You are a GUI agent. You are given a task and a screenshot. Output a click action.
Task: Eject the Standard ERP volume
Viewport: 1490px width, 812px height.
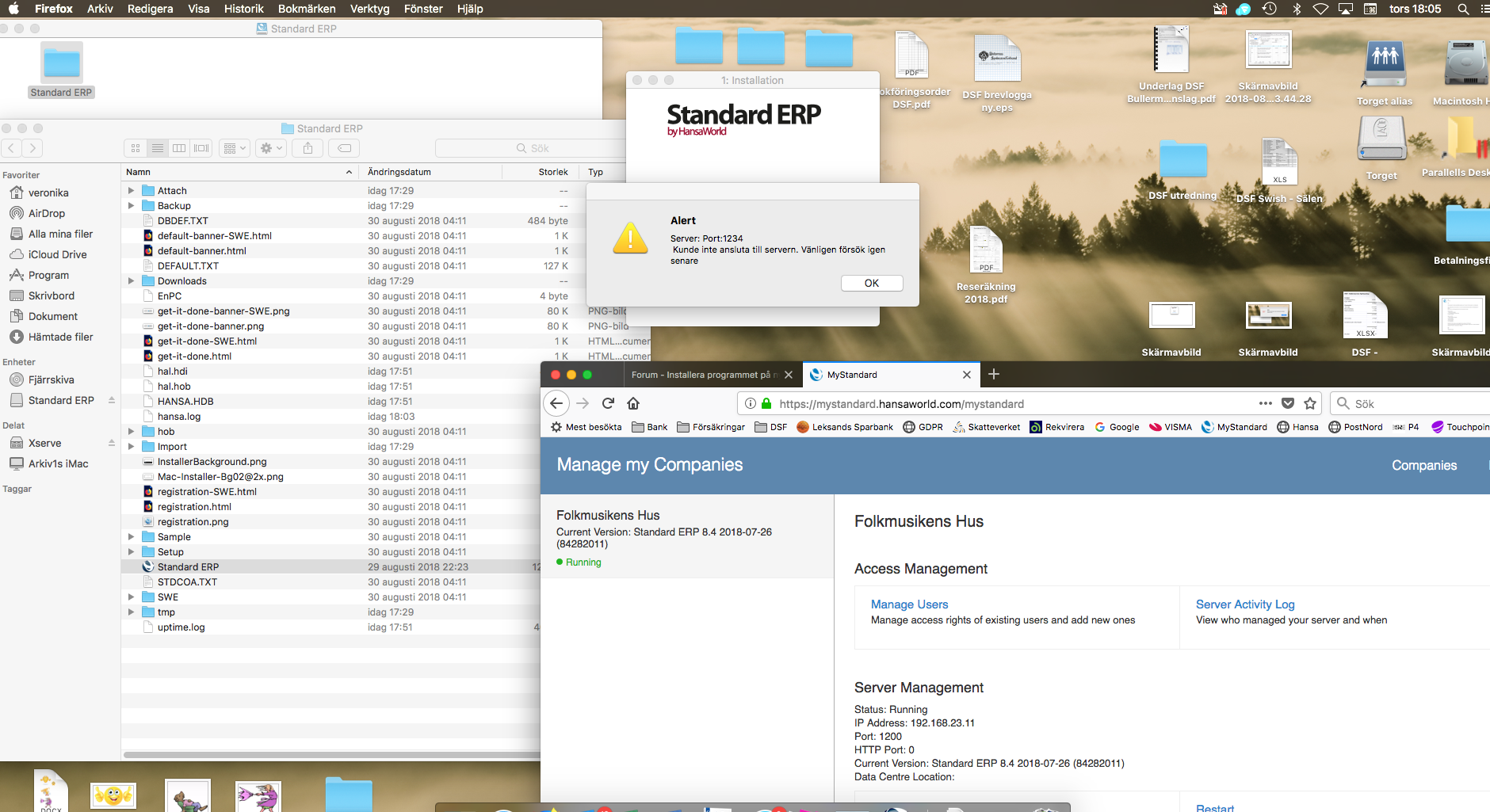[112, 401]
